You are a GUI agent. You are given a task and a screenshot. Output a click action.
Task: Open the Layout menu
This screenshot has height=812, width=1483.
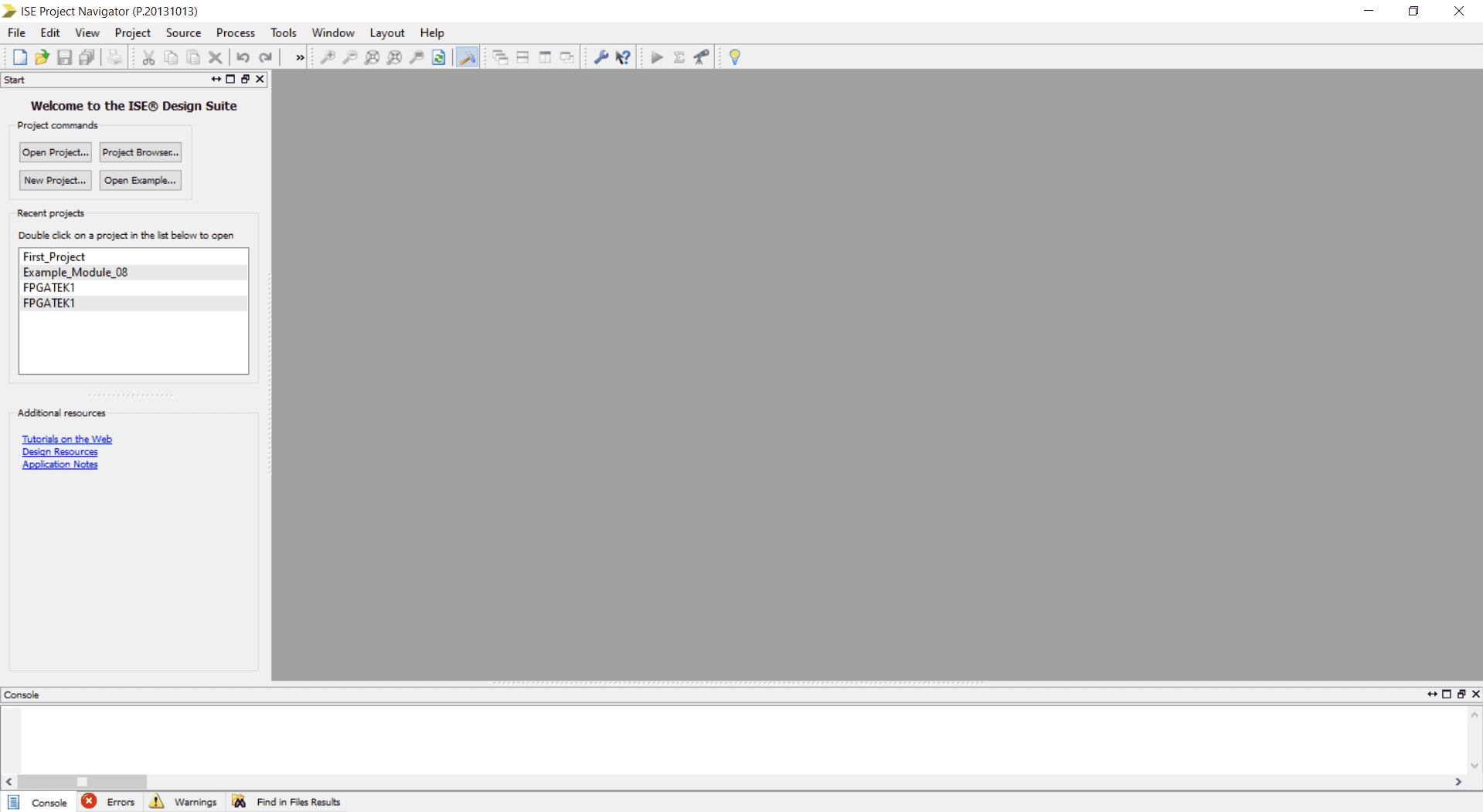click(x=387, y=32)
